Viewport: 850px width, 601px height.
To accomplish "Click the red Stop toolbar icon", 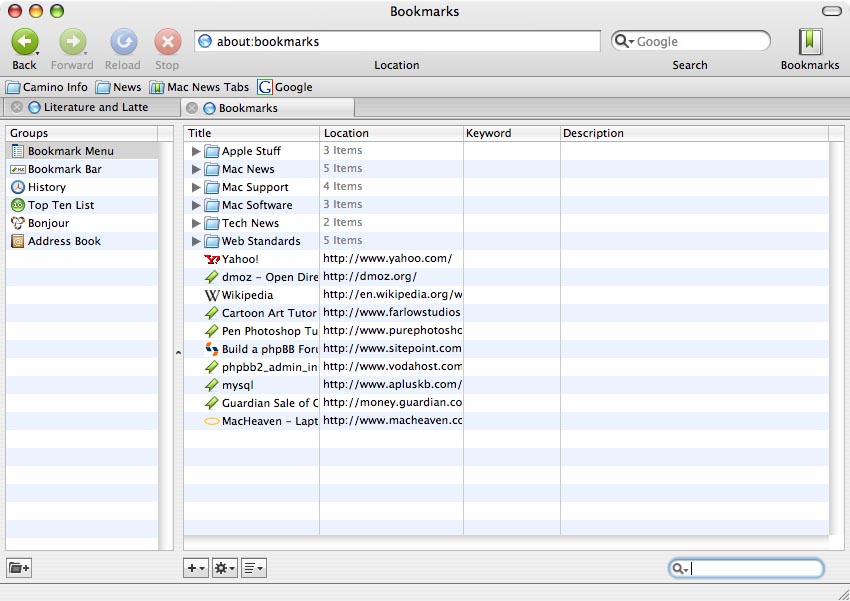I will pyautogui.click(x=168, y=42).
